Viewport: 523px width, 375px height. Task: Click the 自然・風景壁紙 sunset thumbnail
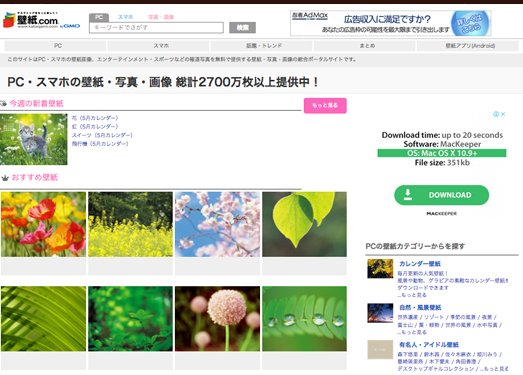pos(380,313)
